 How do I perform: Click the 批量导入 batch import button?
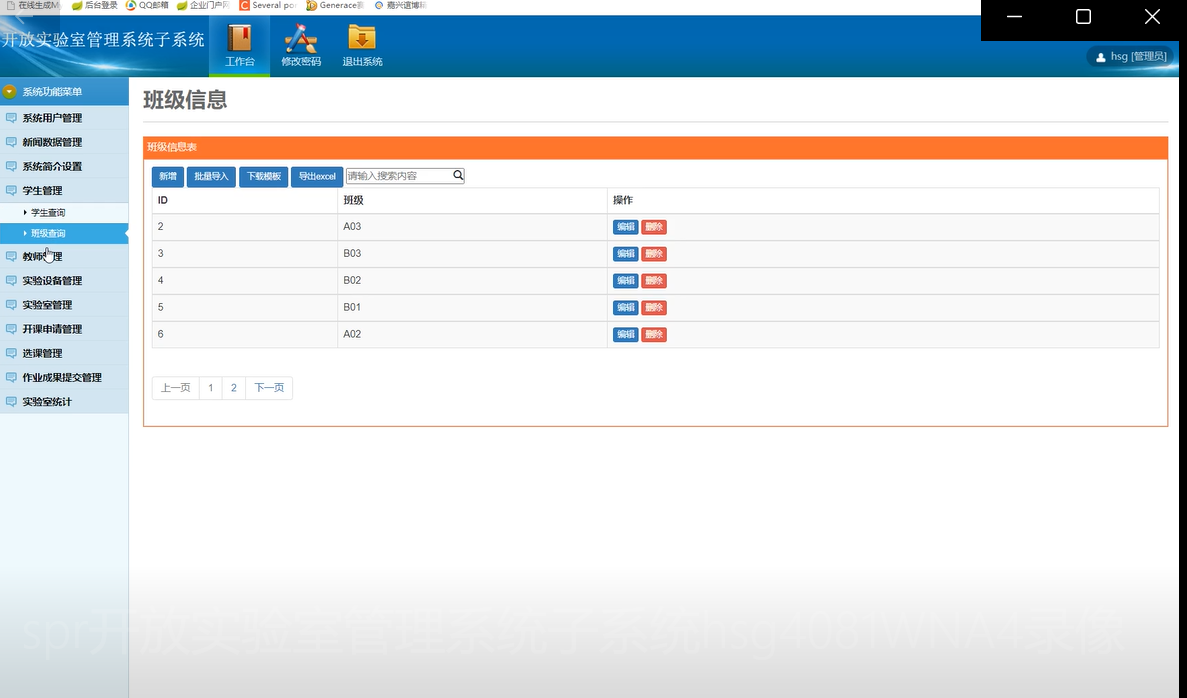(x=211, y=176)
